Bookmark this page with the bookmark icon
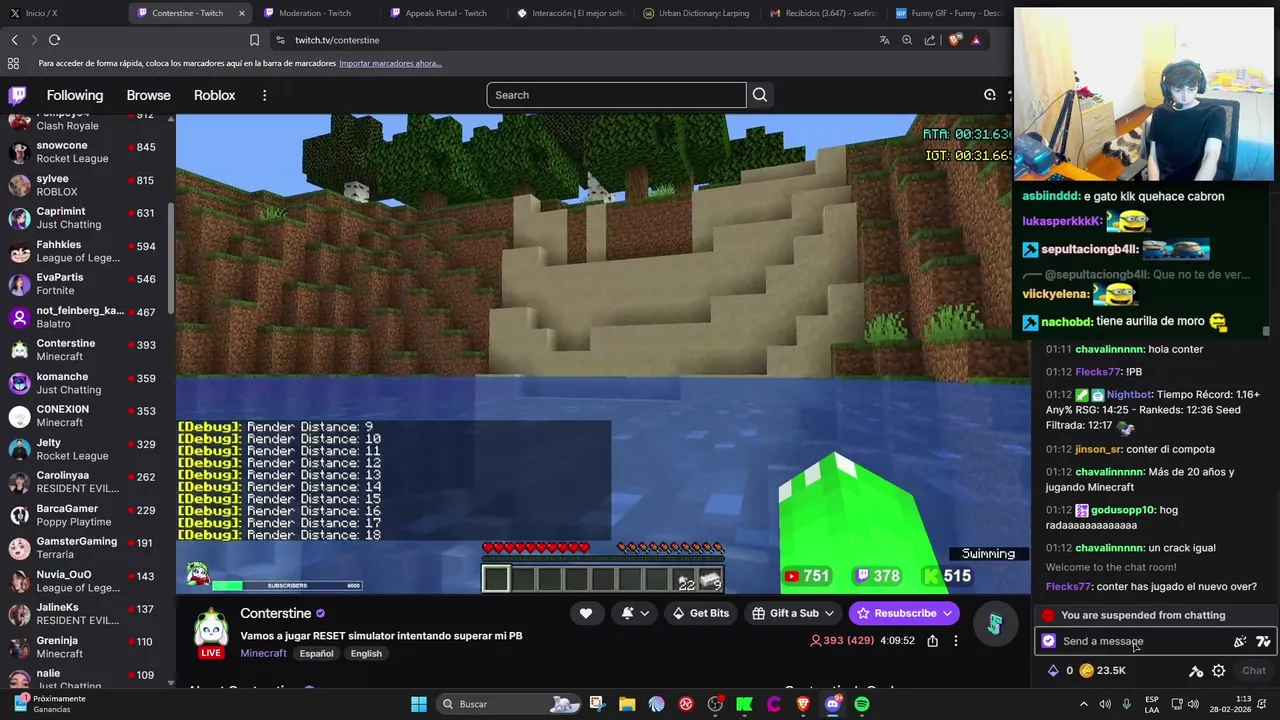Image resolution: width=1280 pixels, height=720 pixels. point(254,40)
